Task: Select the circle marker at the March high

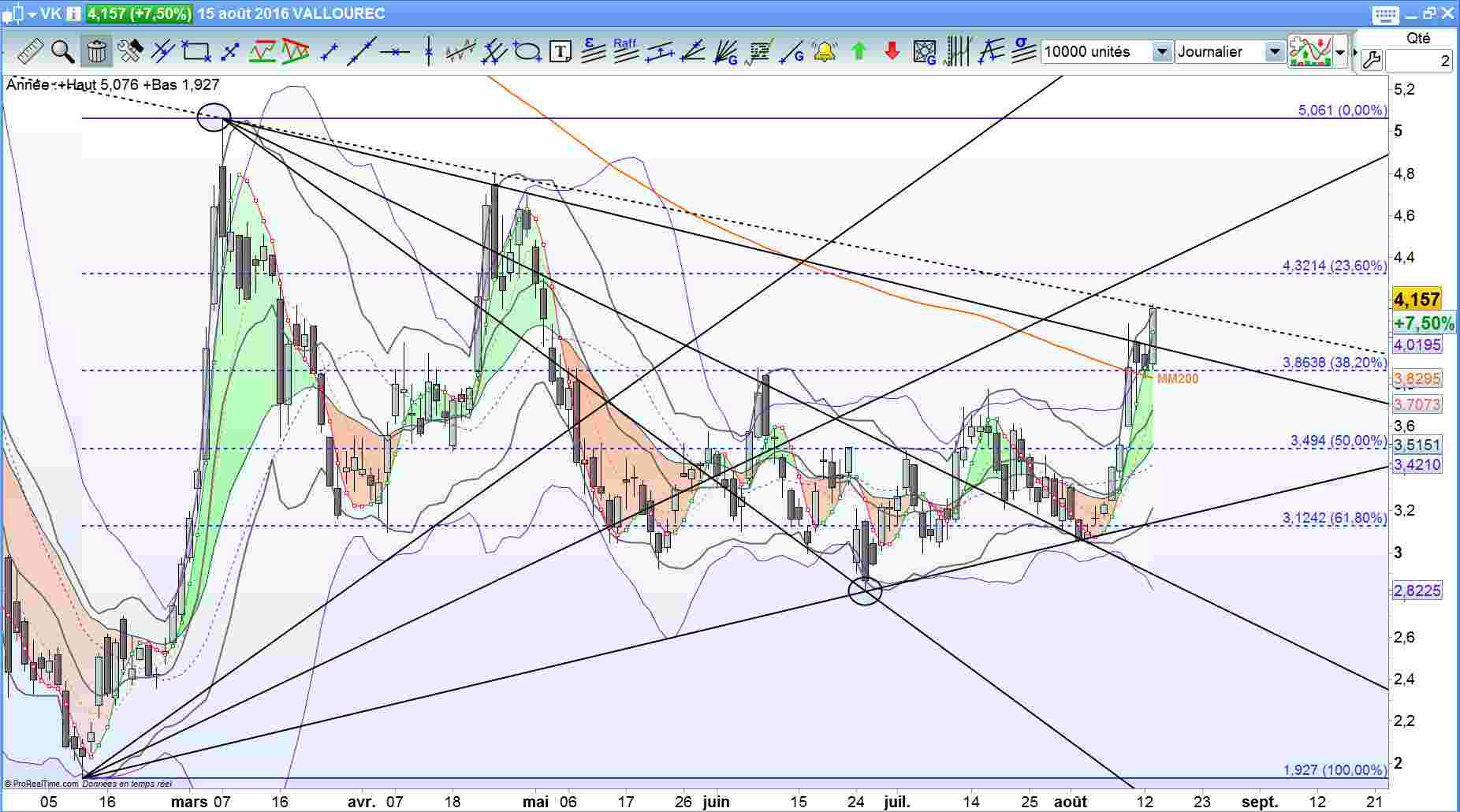Action: coord(214,117)
